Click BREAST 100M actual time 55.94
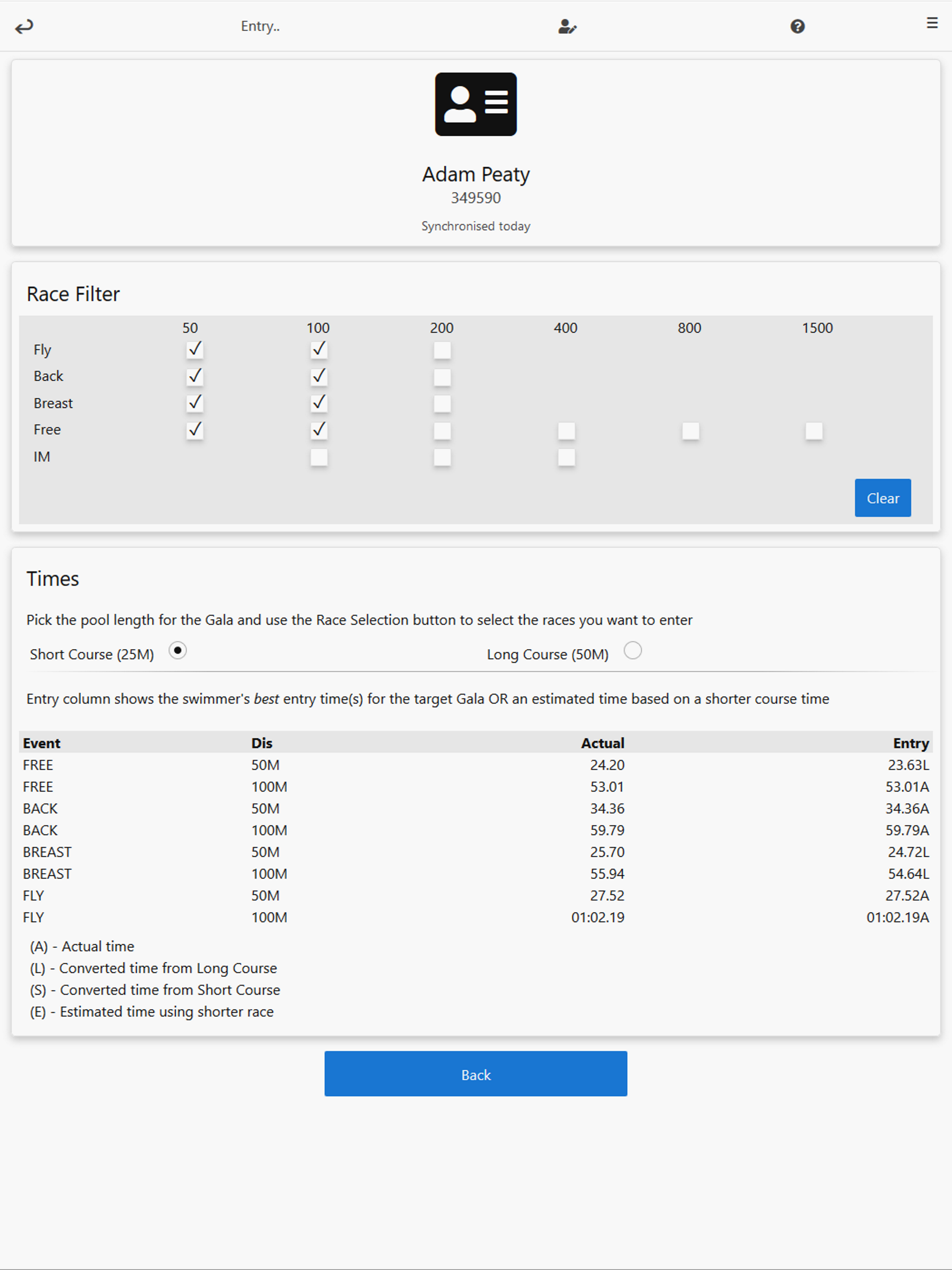This screenshot has width=952, height=1270. pyautogui.click(x=607, y=874)
